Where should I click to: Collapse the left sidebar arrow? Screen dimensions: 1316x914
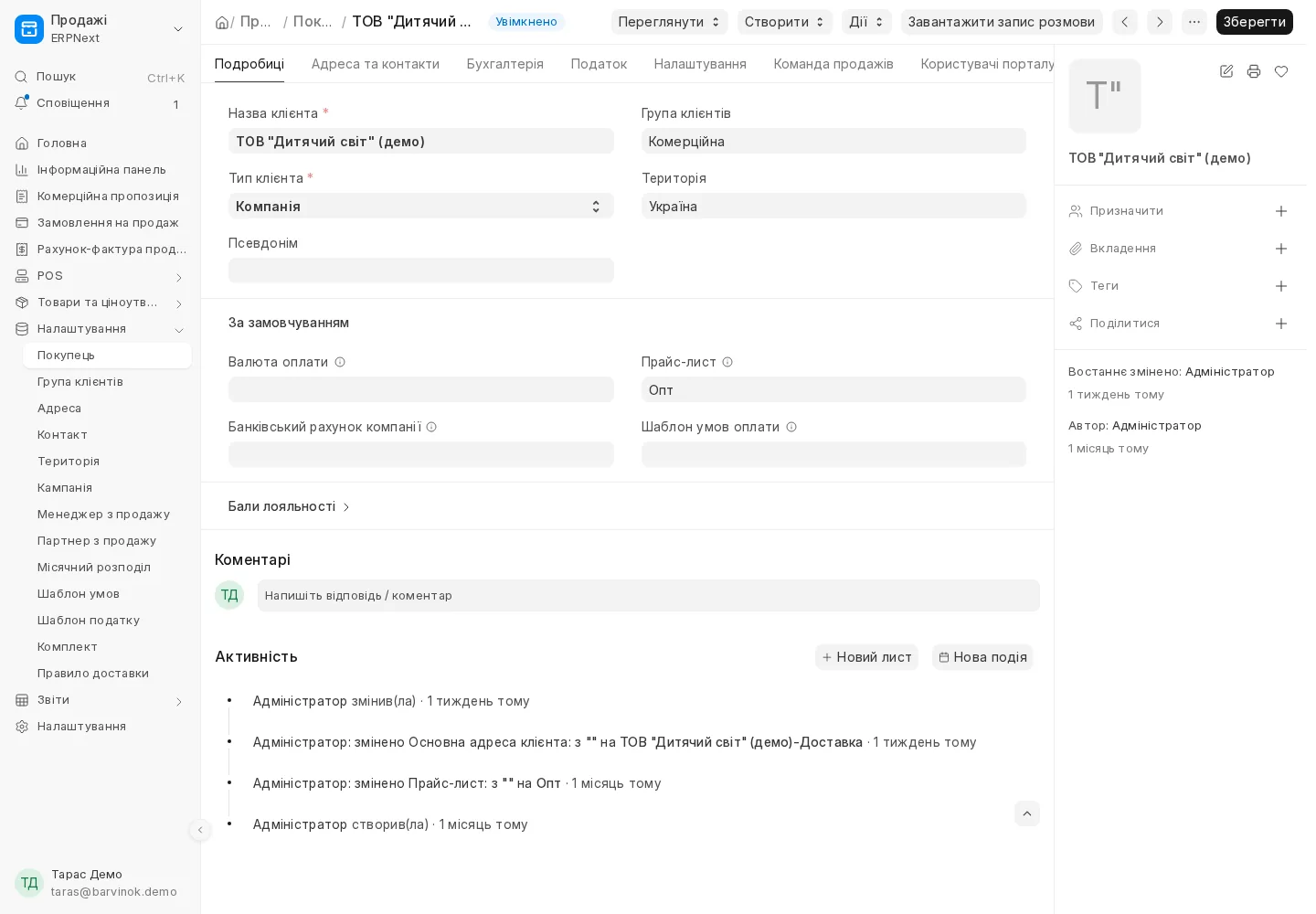pos(200,830)
